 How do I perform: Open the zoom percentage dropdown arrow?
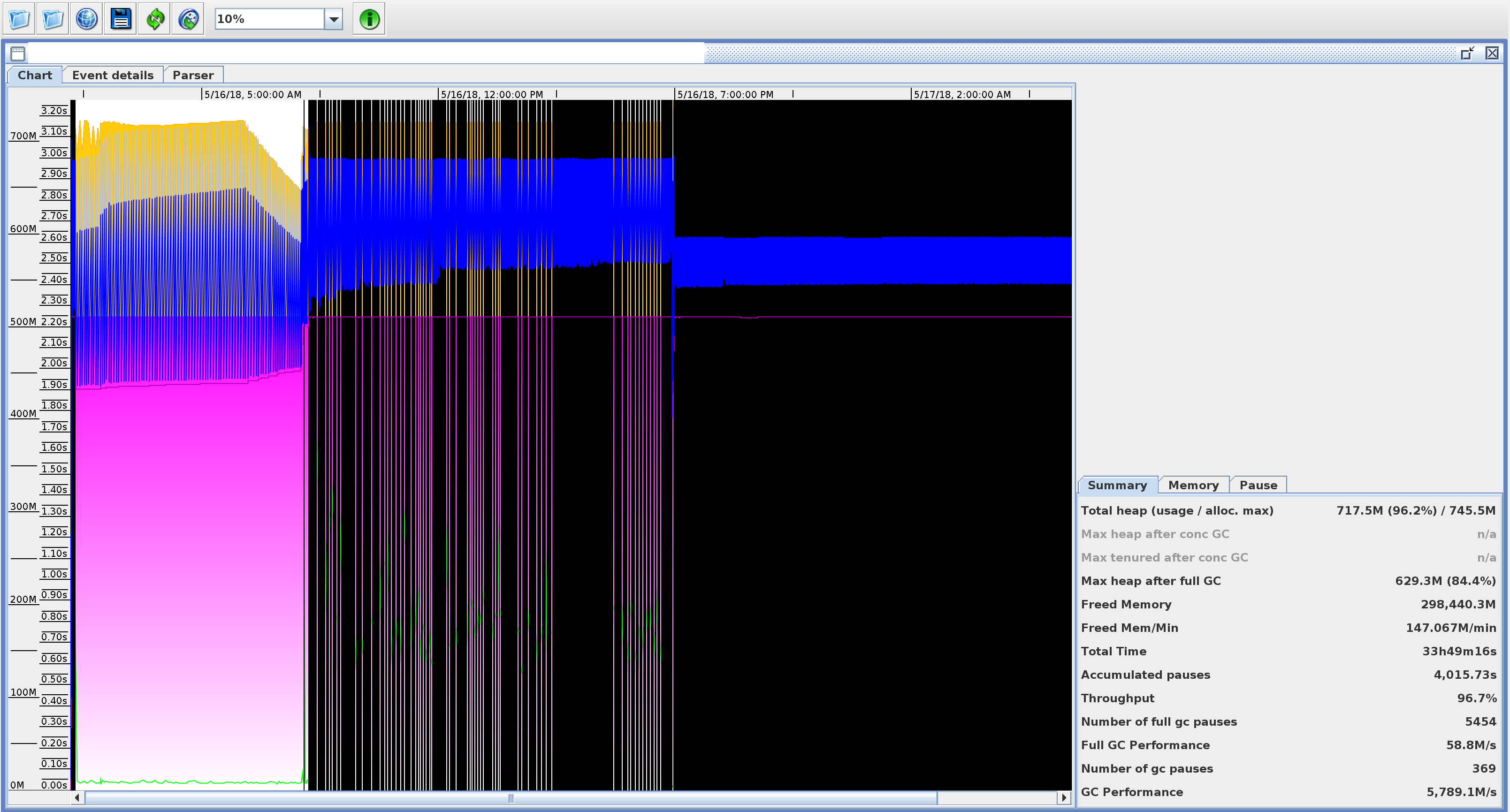click(334, 19)
